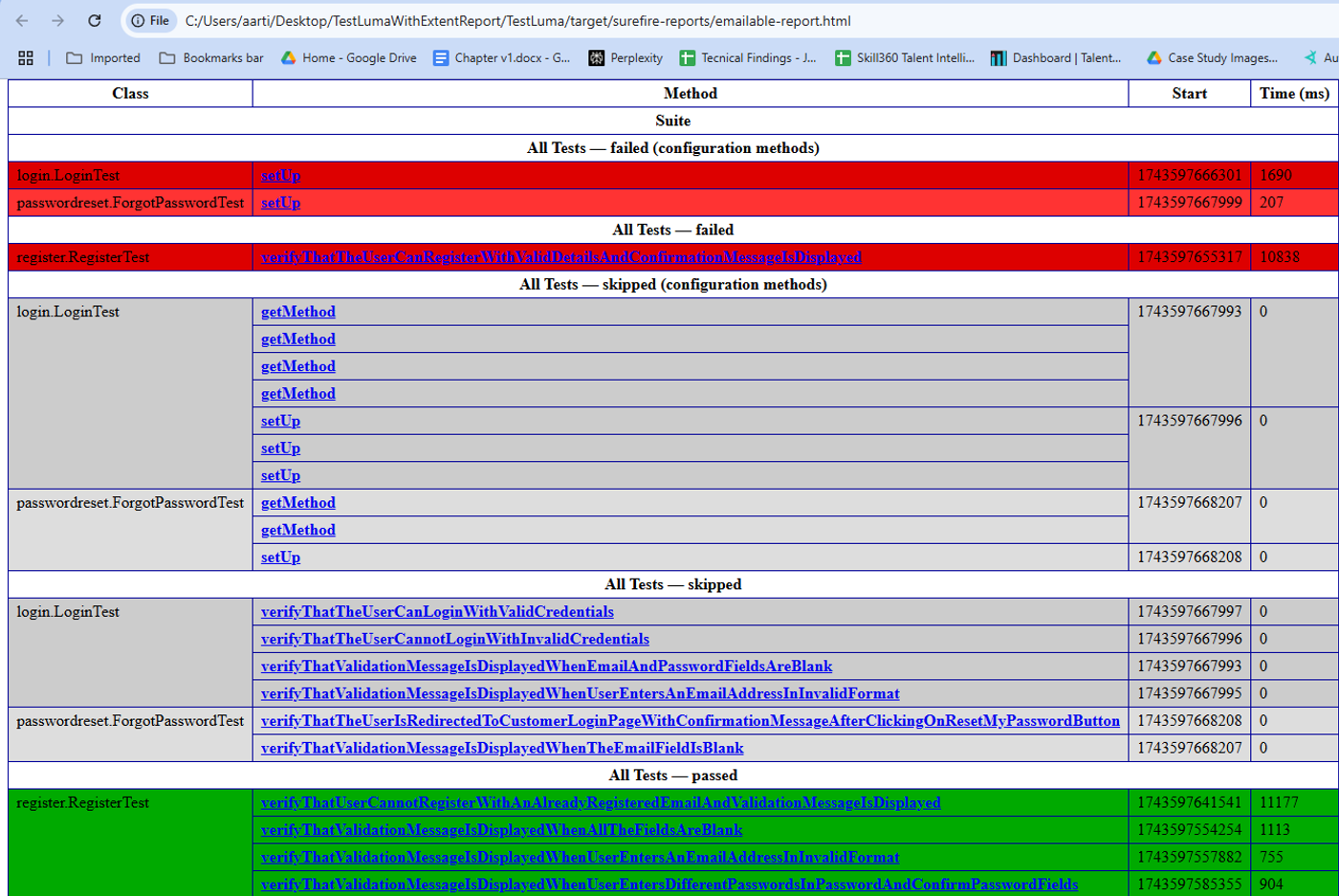Click the browser back arrow

click(22, 20)
